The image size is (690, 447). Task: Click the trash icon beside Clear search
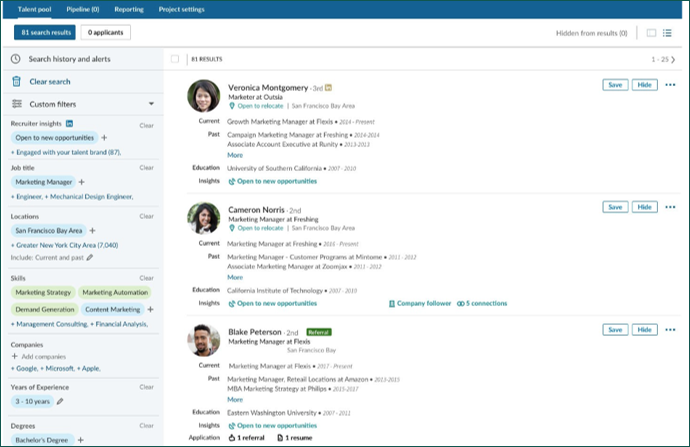tap(16, 81)
